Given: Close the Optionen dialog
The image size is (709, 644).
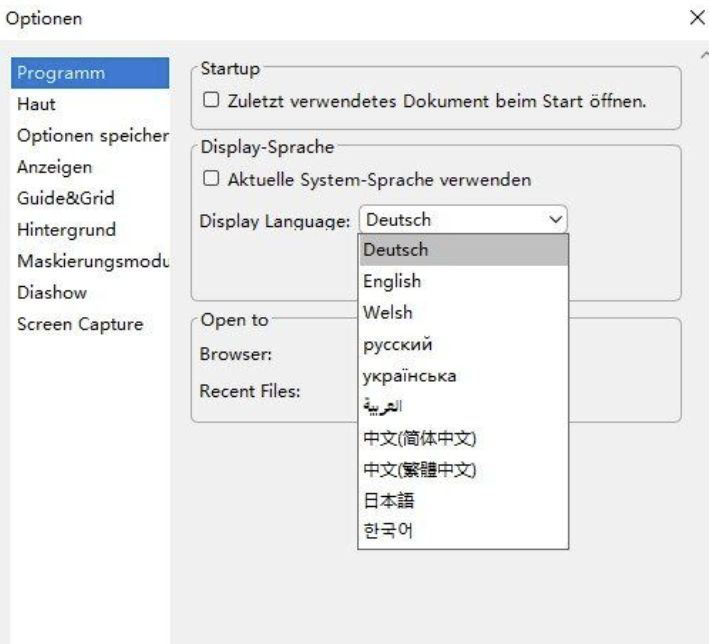Looking at the screenshot, I should tap(697, 18).
